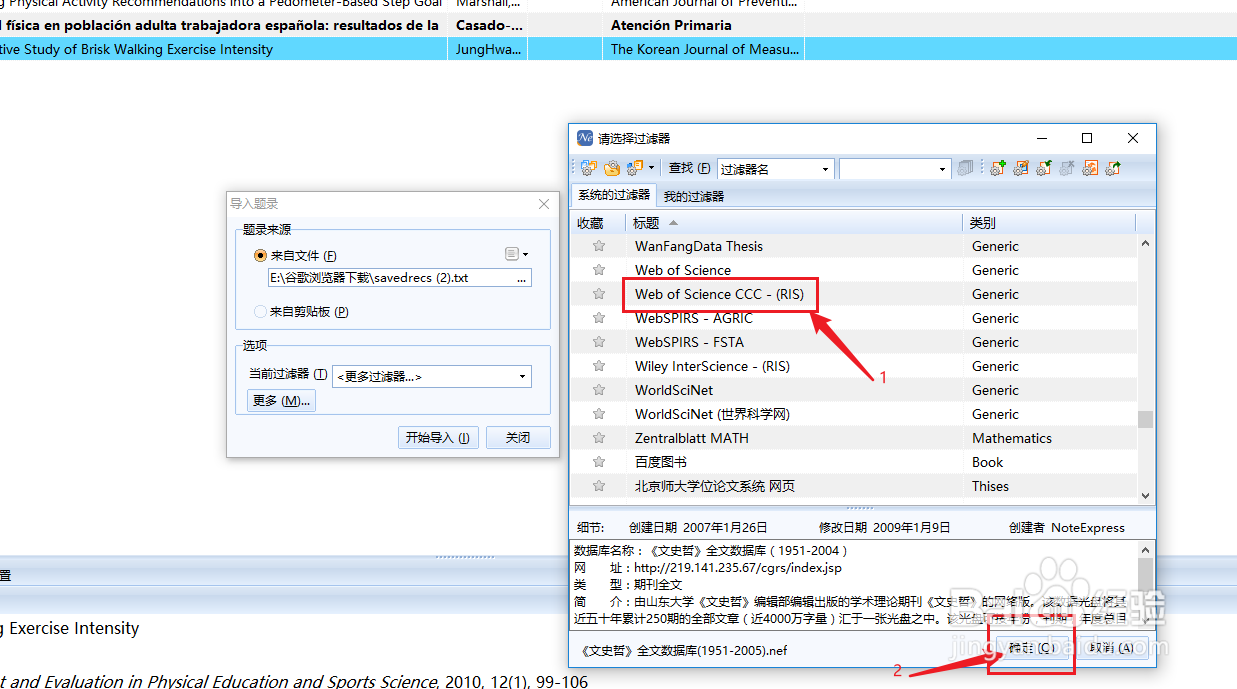The height and width of the screenshot is (689, 1237).
Task: Click the edit filter icon with pencil
Action: pos(1021,169)
